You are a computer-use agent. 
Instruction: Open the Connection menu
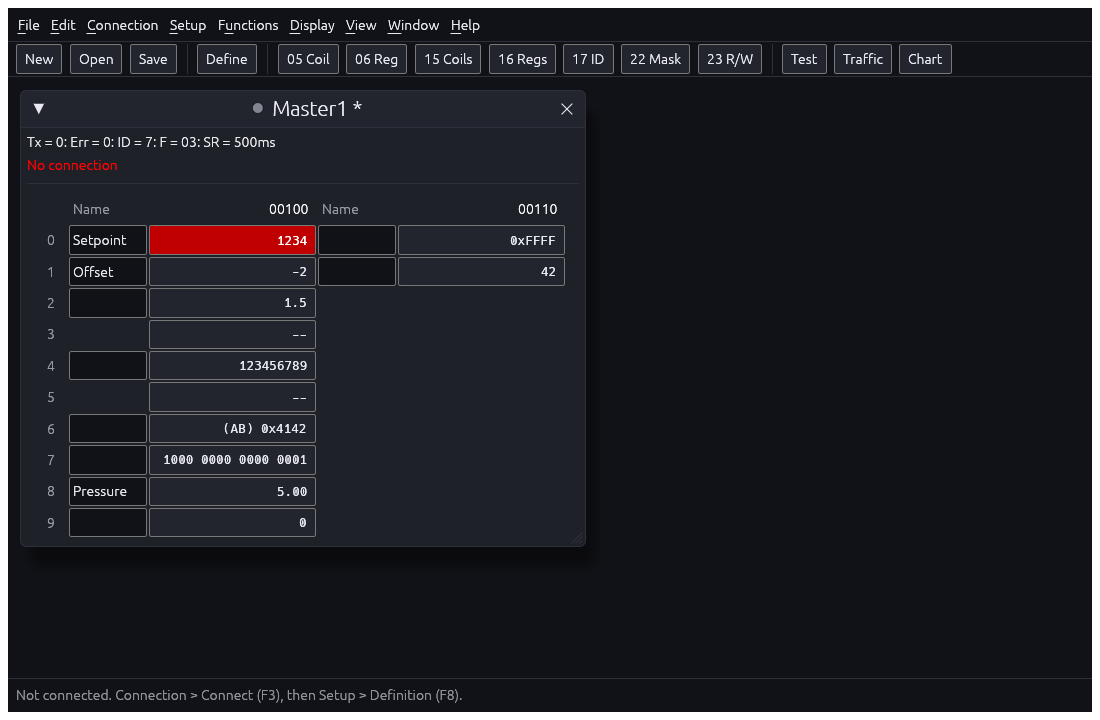[123, 25]
